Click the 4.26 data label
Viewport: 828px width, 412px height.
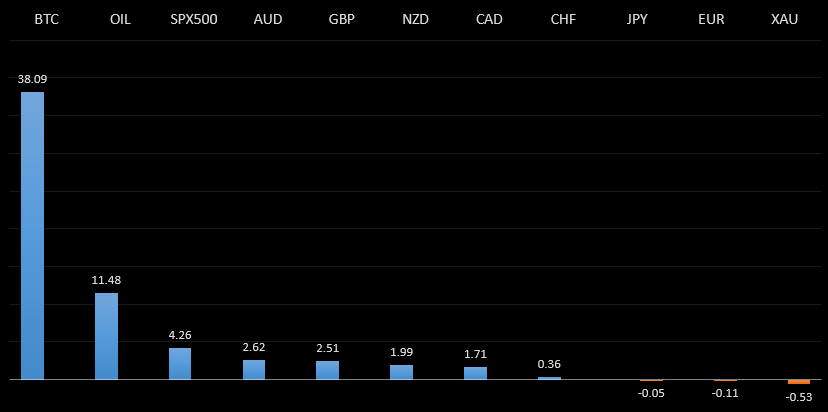(x=180, y=335)
